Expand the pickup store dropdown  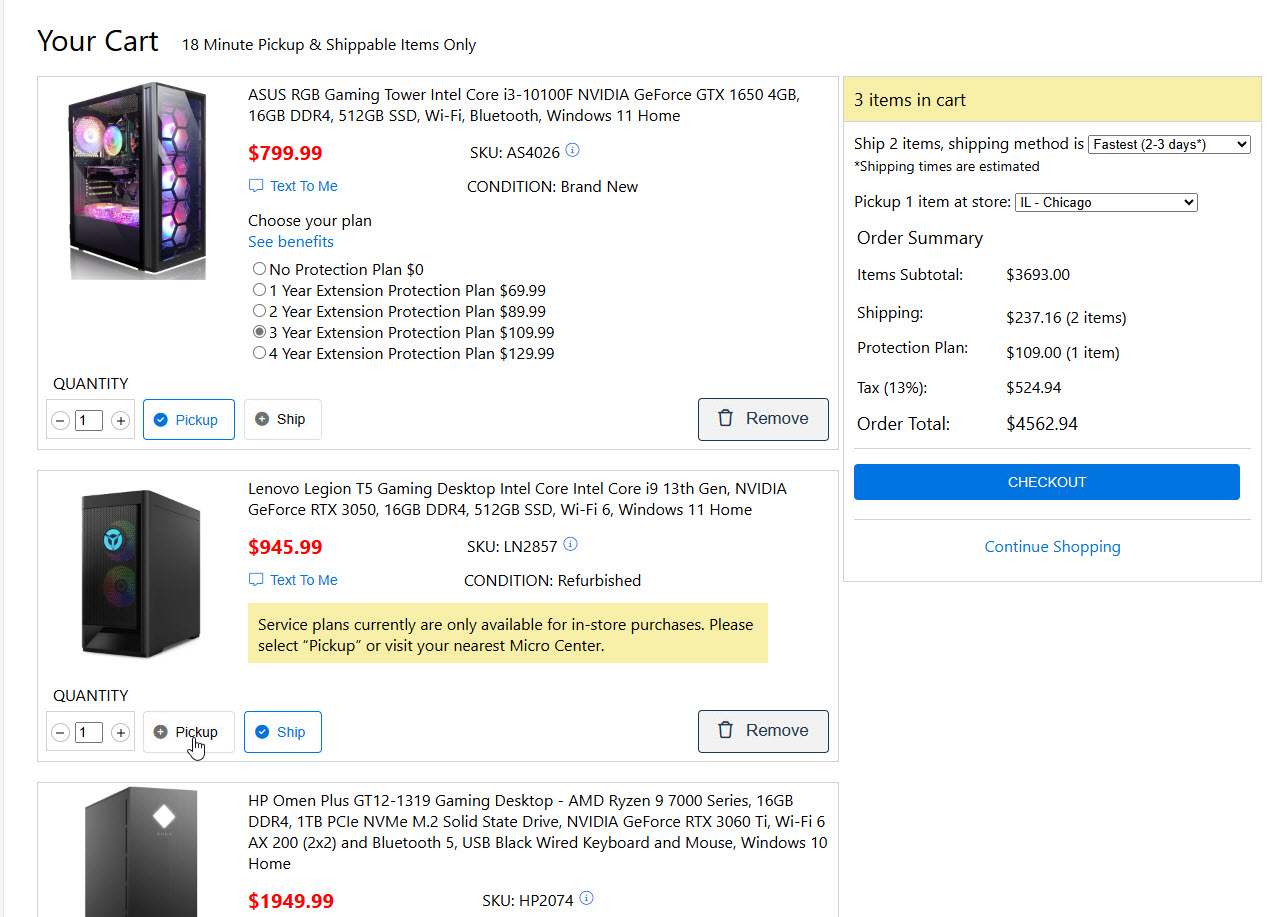1105,202
